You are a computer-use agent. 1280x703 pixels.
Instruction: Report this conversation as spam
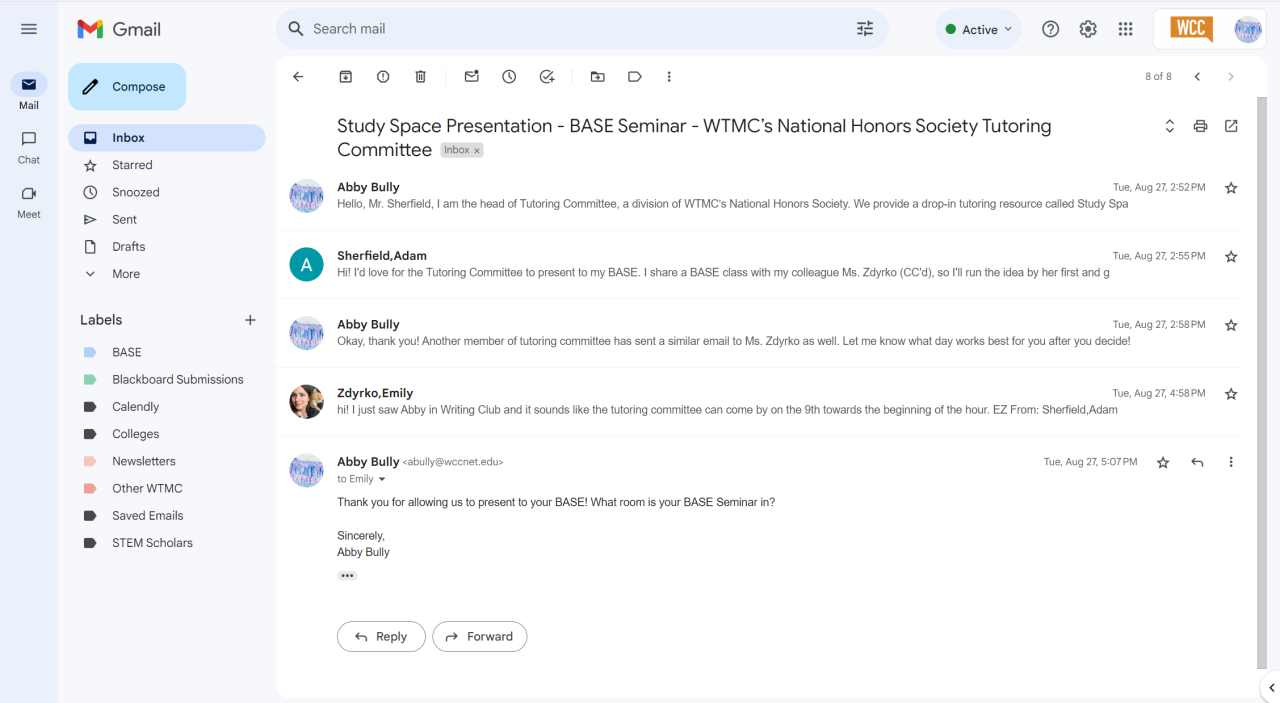coord(383,77)
